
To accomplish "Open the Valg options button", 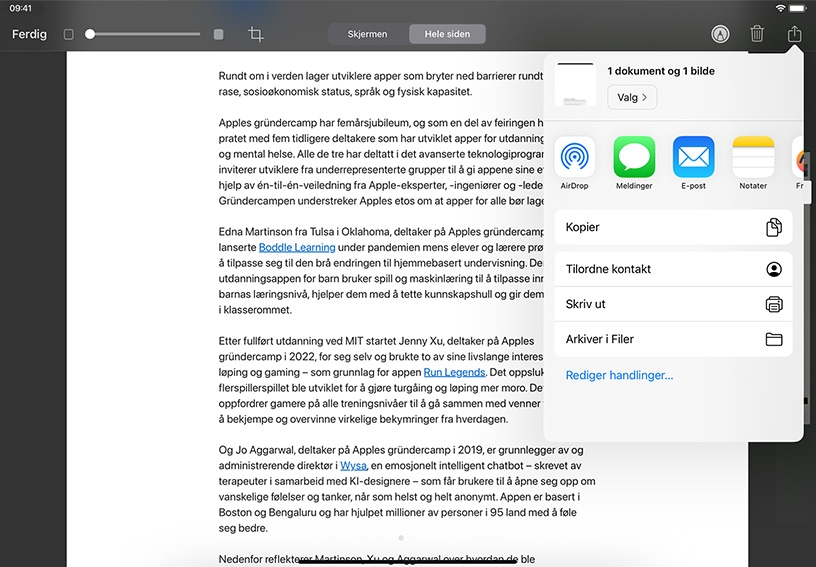I will tap(632, 97).
